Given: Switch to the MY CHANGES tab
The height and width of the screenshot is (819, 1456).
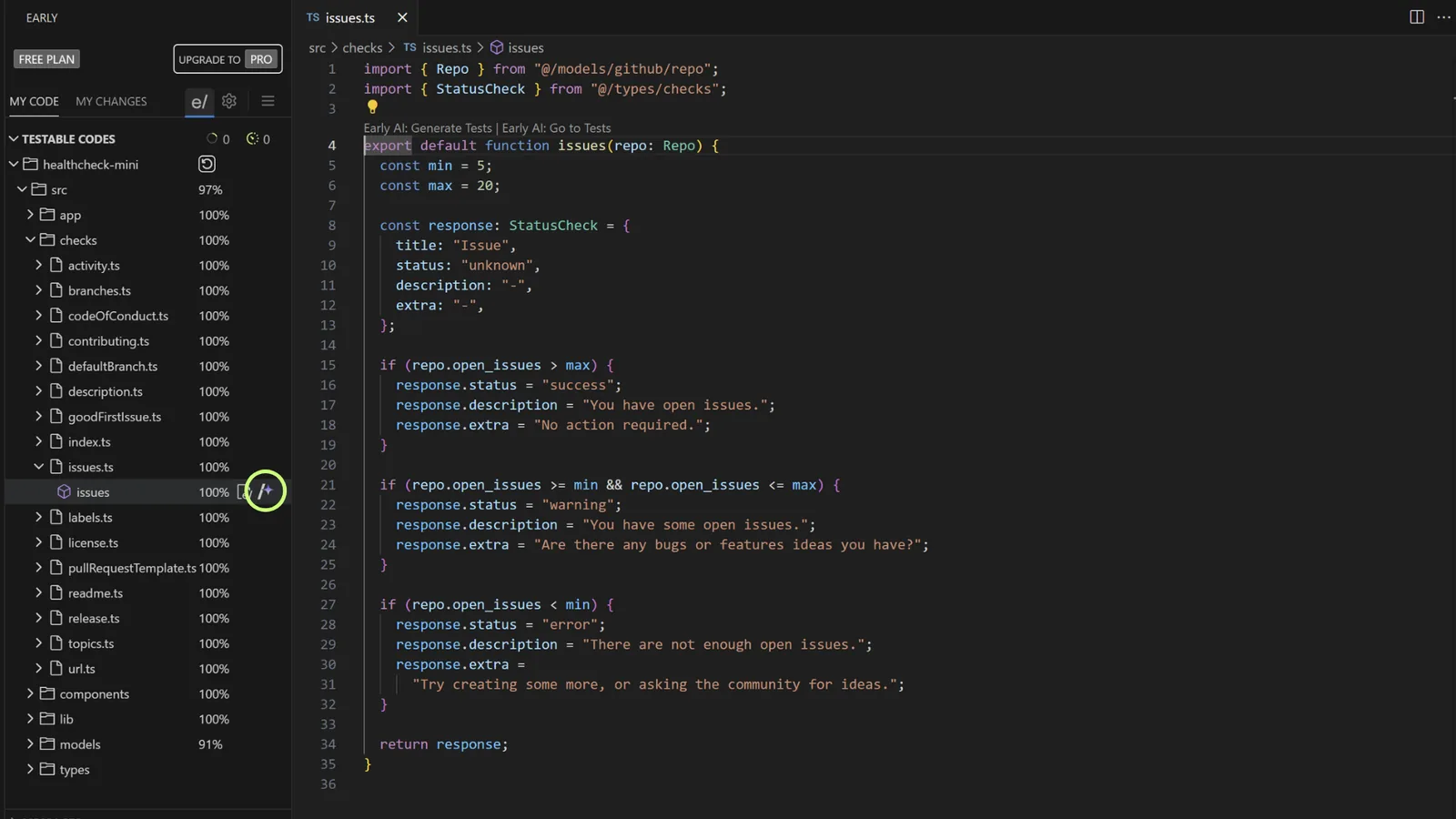Looking at the screenshot, I should click(x=111, y=101).
